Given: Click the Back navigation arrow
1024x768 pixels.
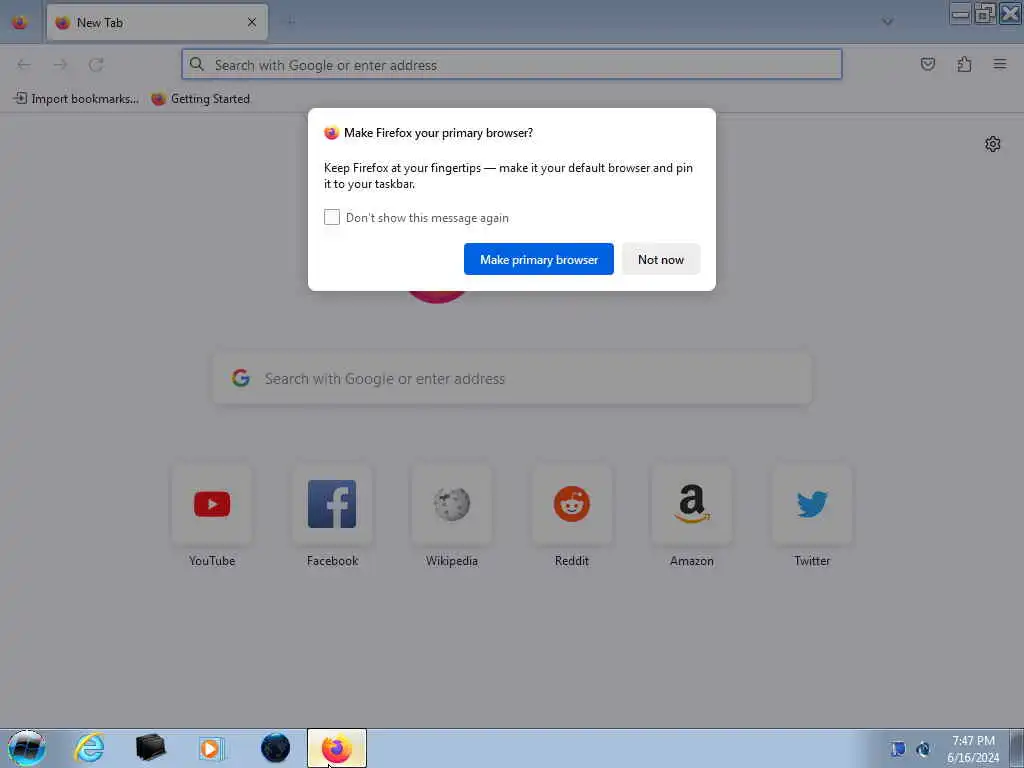Looking at the screenshot, I should pos(24,65).
